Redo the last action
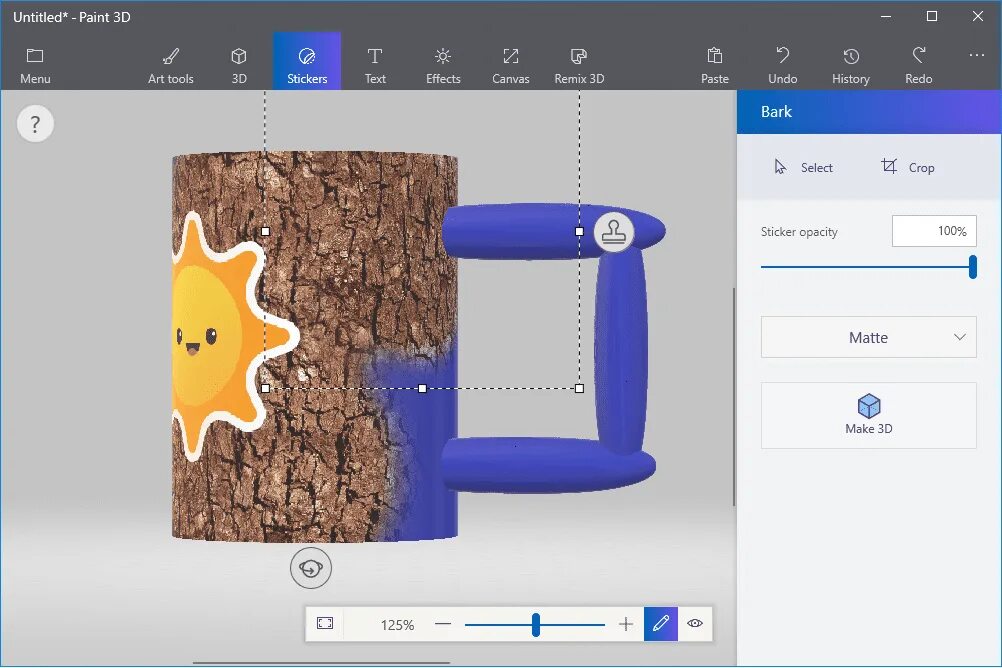Image resolution: width=1002 pixels, height=668 pixels. 918,65
